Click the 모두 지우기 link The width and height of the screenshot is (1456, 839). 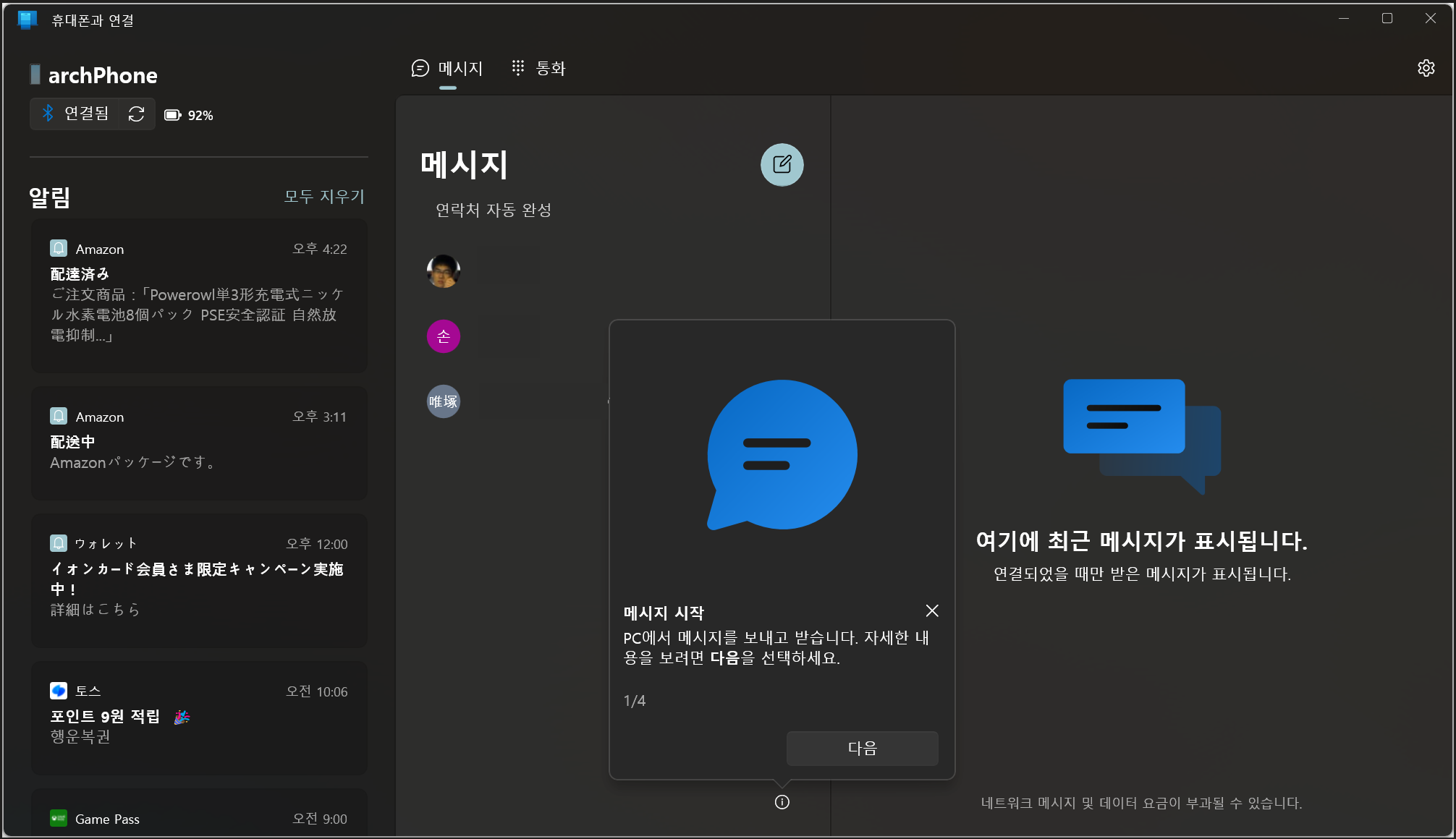click(324, 196)
